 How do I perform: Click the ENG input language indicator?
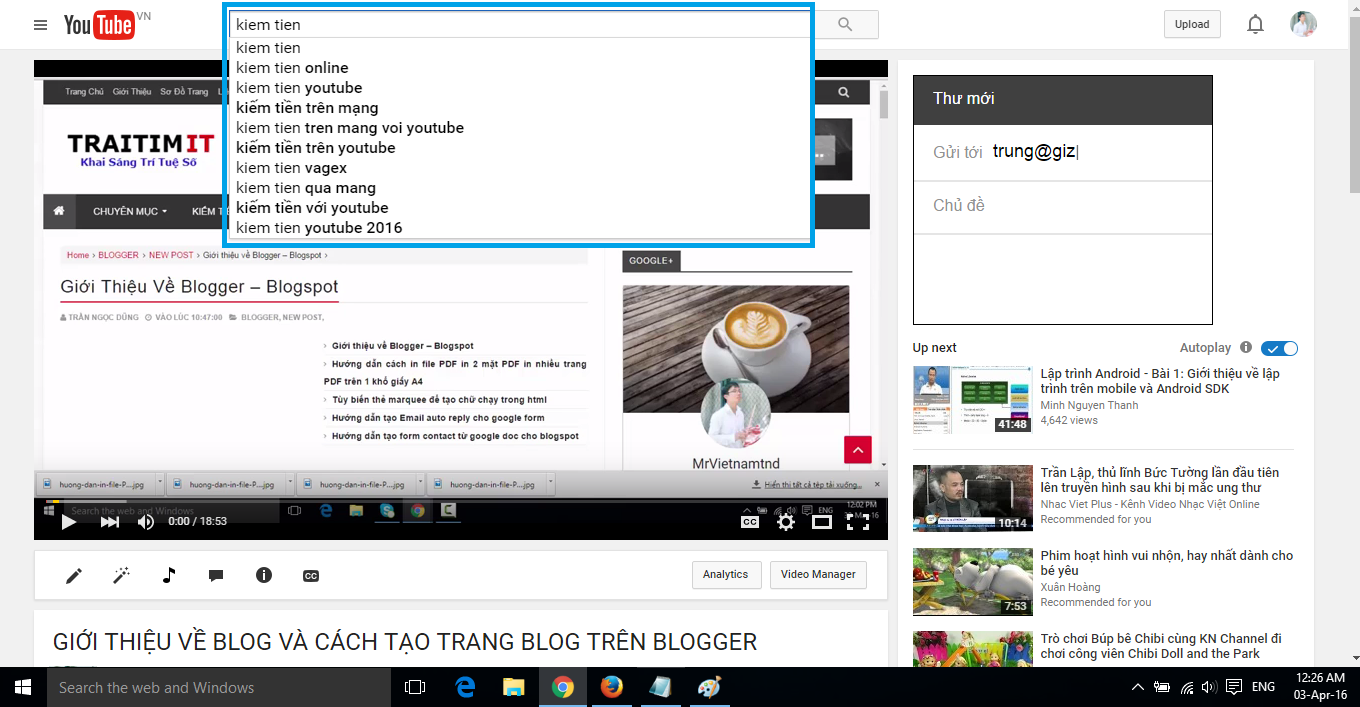point(1263,687)
